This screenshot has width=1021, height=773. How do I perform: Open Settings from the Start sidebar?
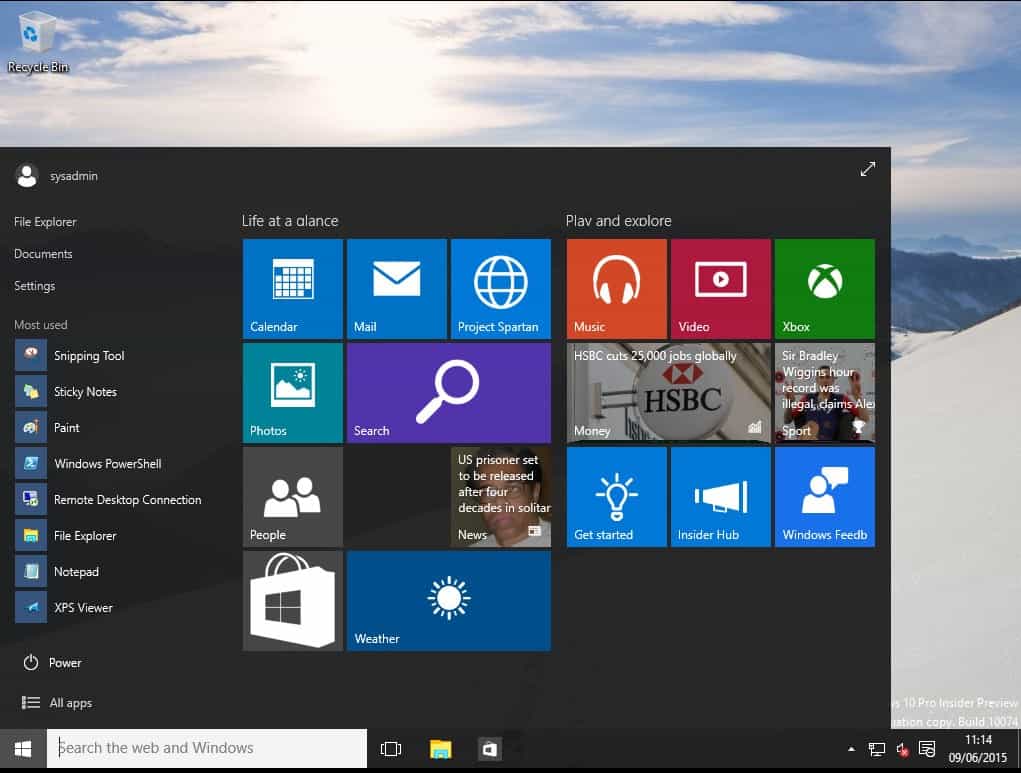(34, 285)
